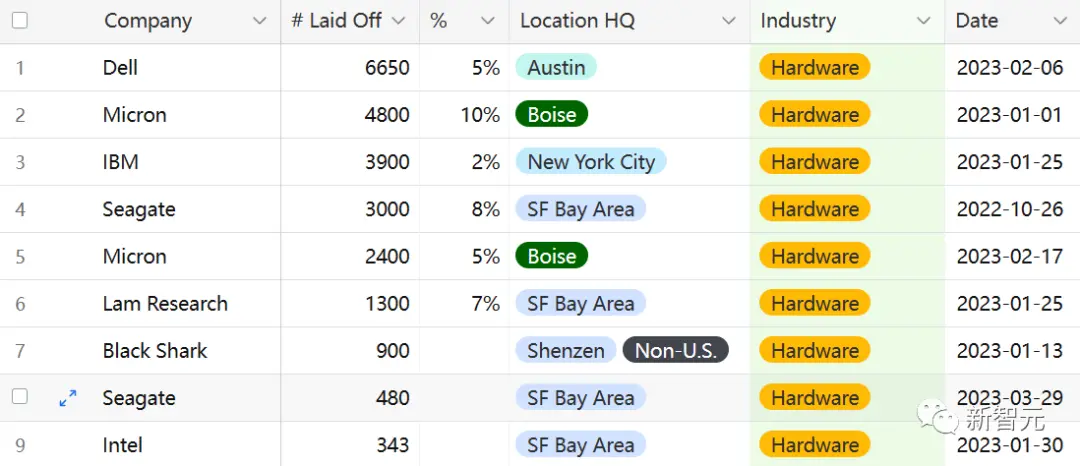Open the Date column dropdown arrow

pyautogui.click(x=1060, y=21)
